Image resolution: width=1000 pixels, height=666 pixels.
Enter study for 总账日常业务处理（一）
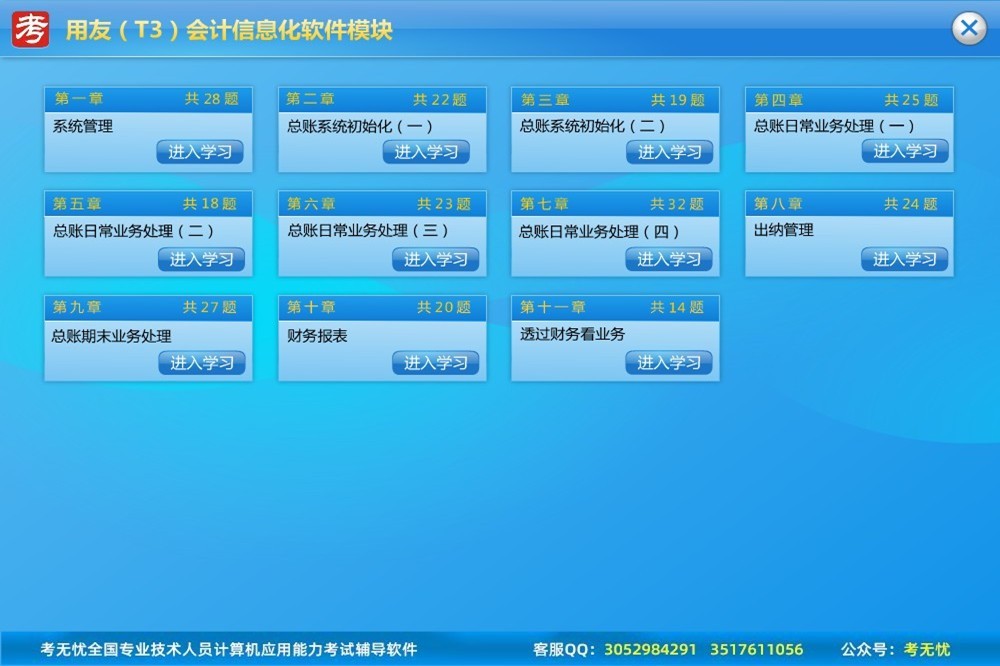(x=905, y=151)
